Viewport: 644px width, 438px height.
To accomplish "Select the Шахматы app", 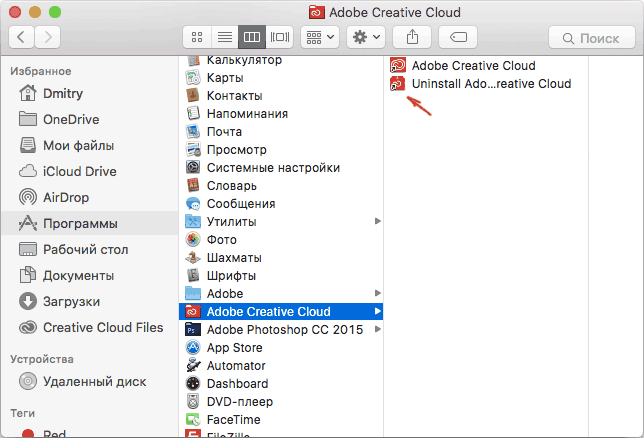I will pyautogui.click(x=281, y=258).
